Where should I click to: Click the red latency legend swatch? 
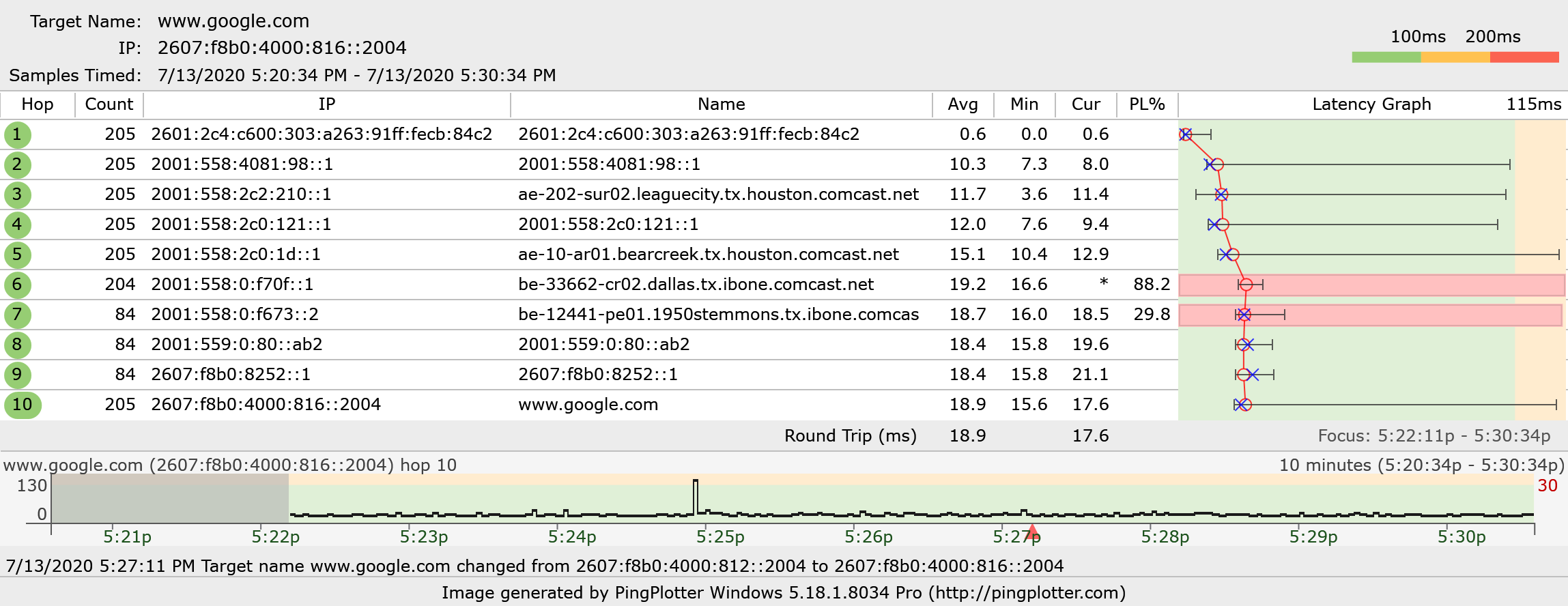pyautogui.click(x=1524, y=57)
